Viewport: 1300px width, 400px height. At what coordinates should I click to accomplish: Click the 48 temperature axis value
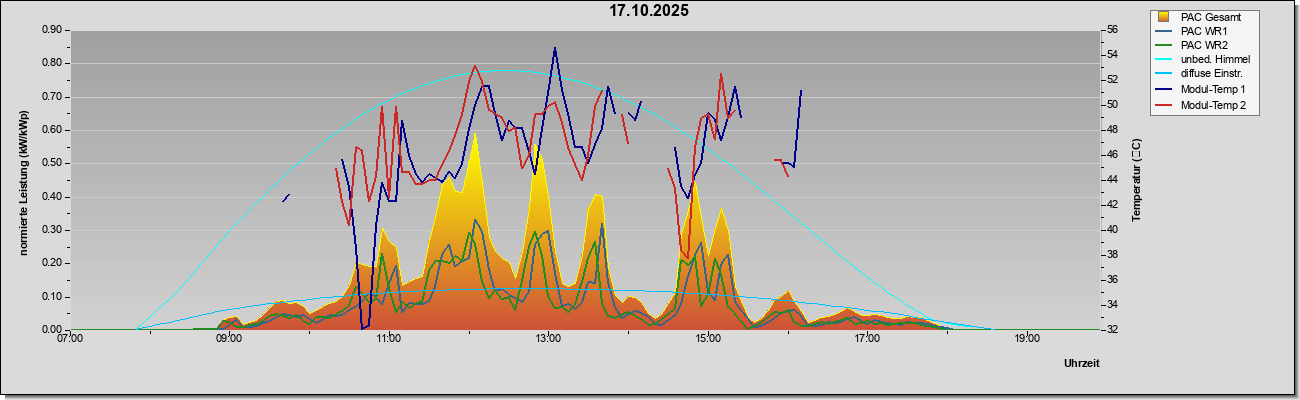click(1112, 130)
